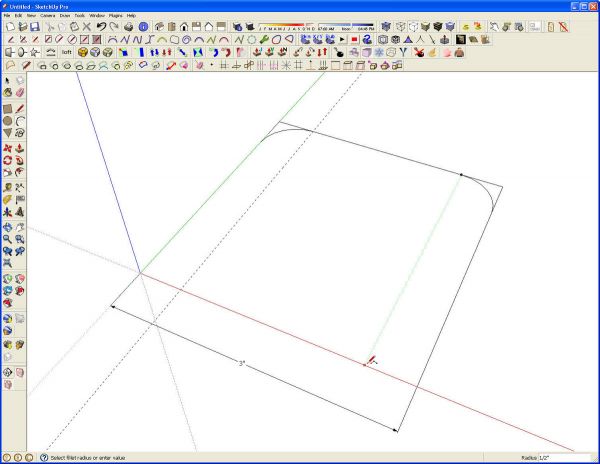Pick the Freehand tool

pyautogui.click(x=20, y=133)
